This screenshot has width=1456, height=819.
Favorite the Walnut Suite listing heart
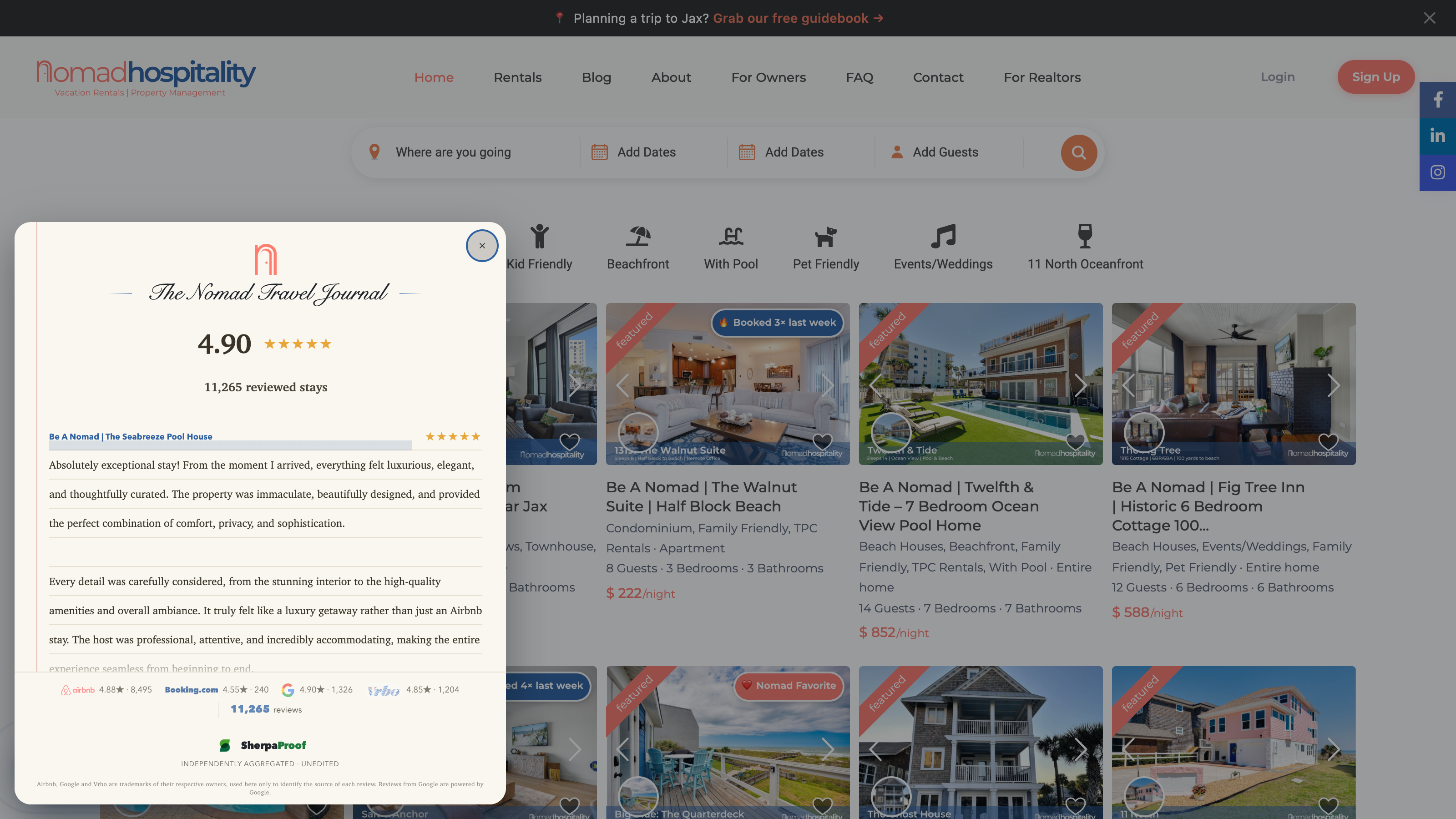[822, 441]
